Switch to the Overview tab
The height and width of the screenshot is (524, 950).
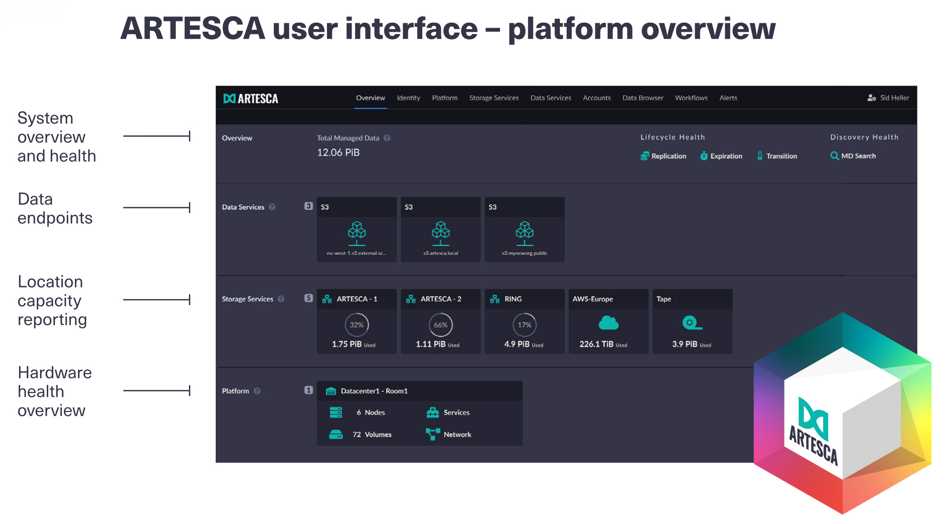tap(370, 98)
